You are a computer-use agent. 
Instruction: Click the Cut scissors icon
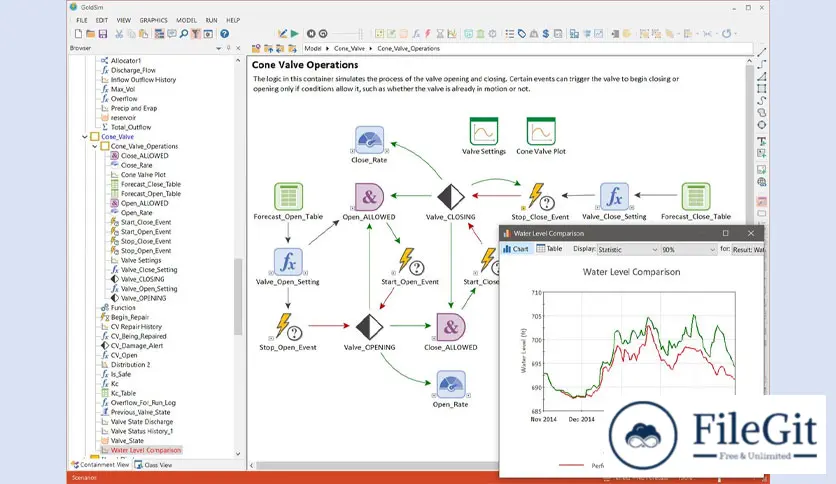click(x=119, y=34)
